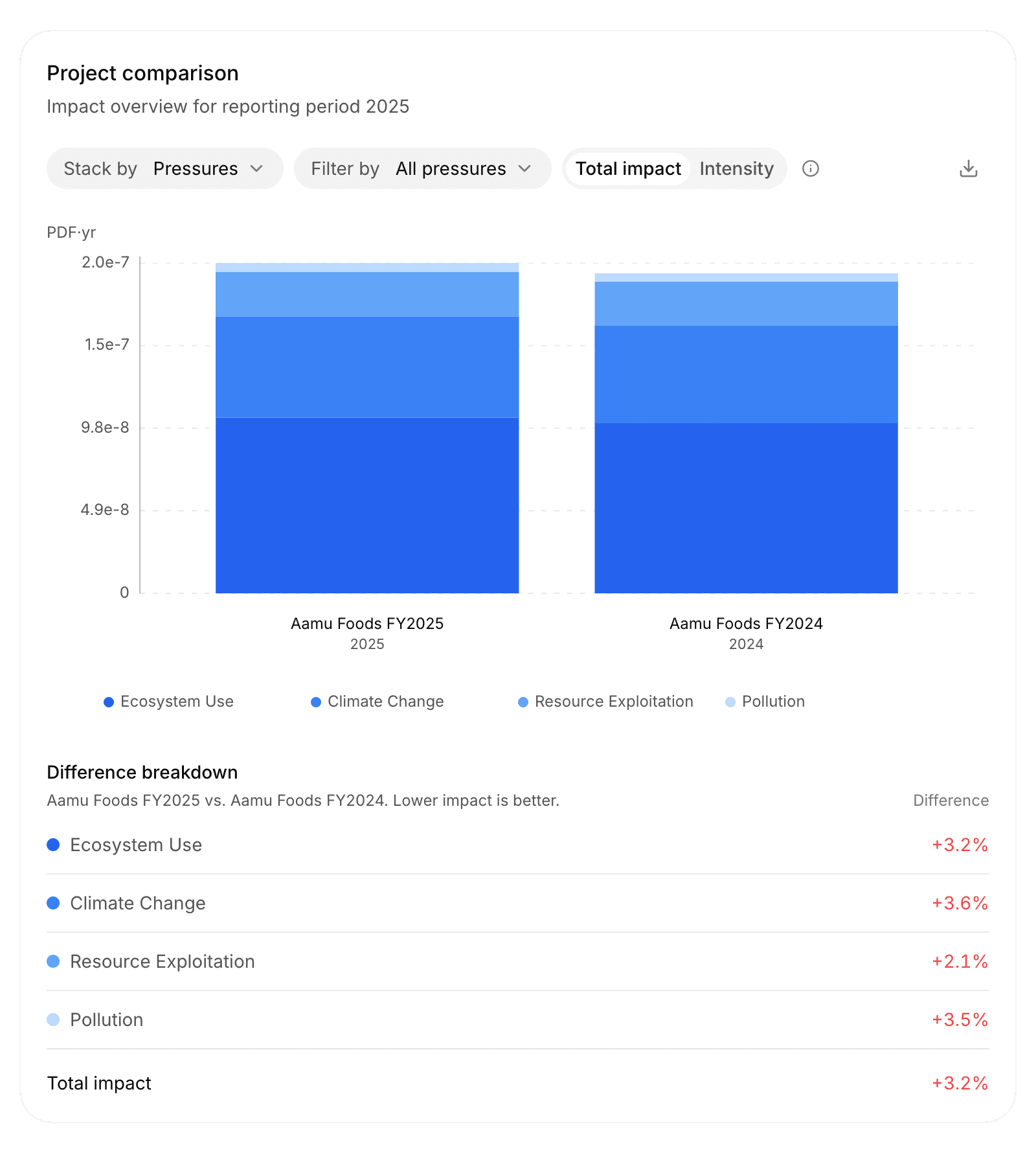The image size is (1036, 1153).
Task: Click the PDF·yr axis unit label
Action: pos(71,233)
